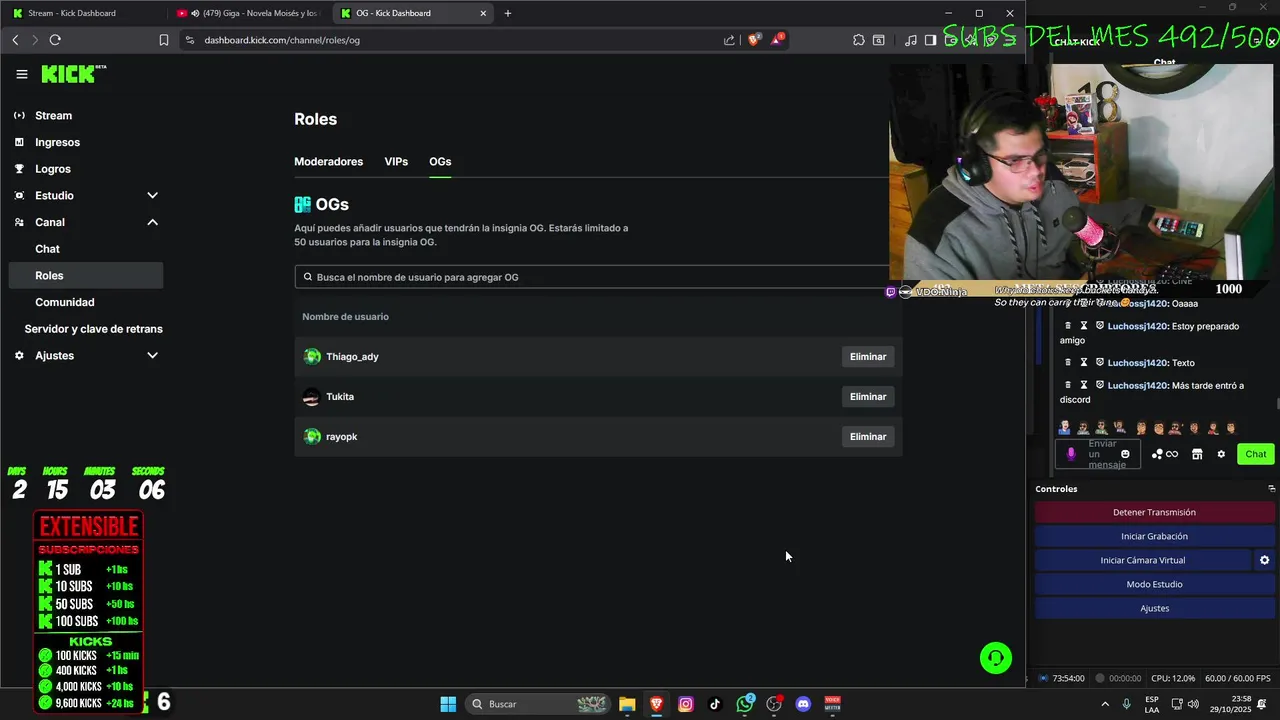The height and width of the screenshot is (720, 1280).
Task: Remove Thiago_ady from OGs
Action: [x=868, y=357]
